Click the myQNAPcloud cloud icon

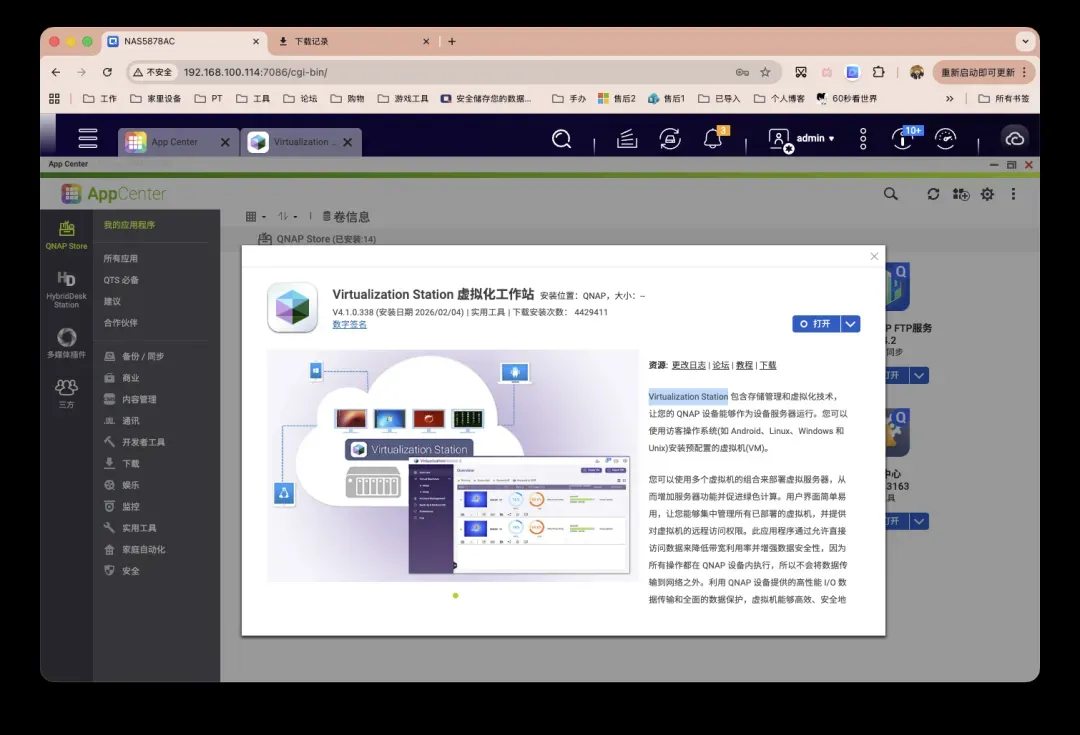[1015, 139]
